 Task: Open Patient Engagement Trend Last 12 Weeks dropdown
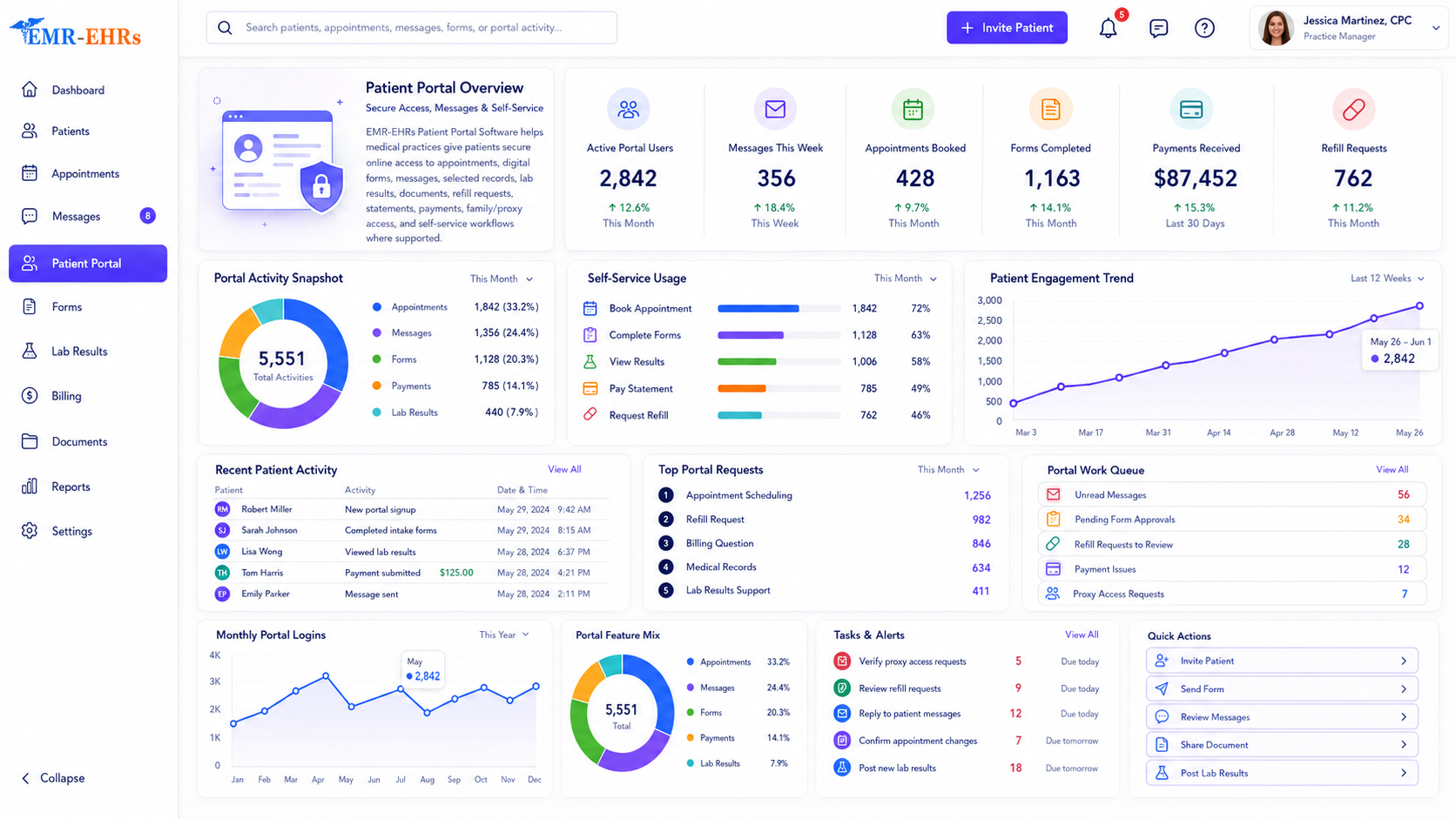(1387, 279)
